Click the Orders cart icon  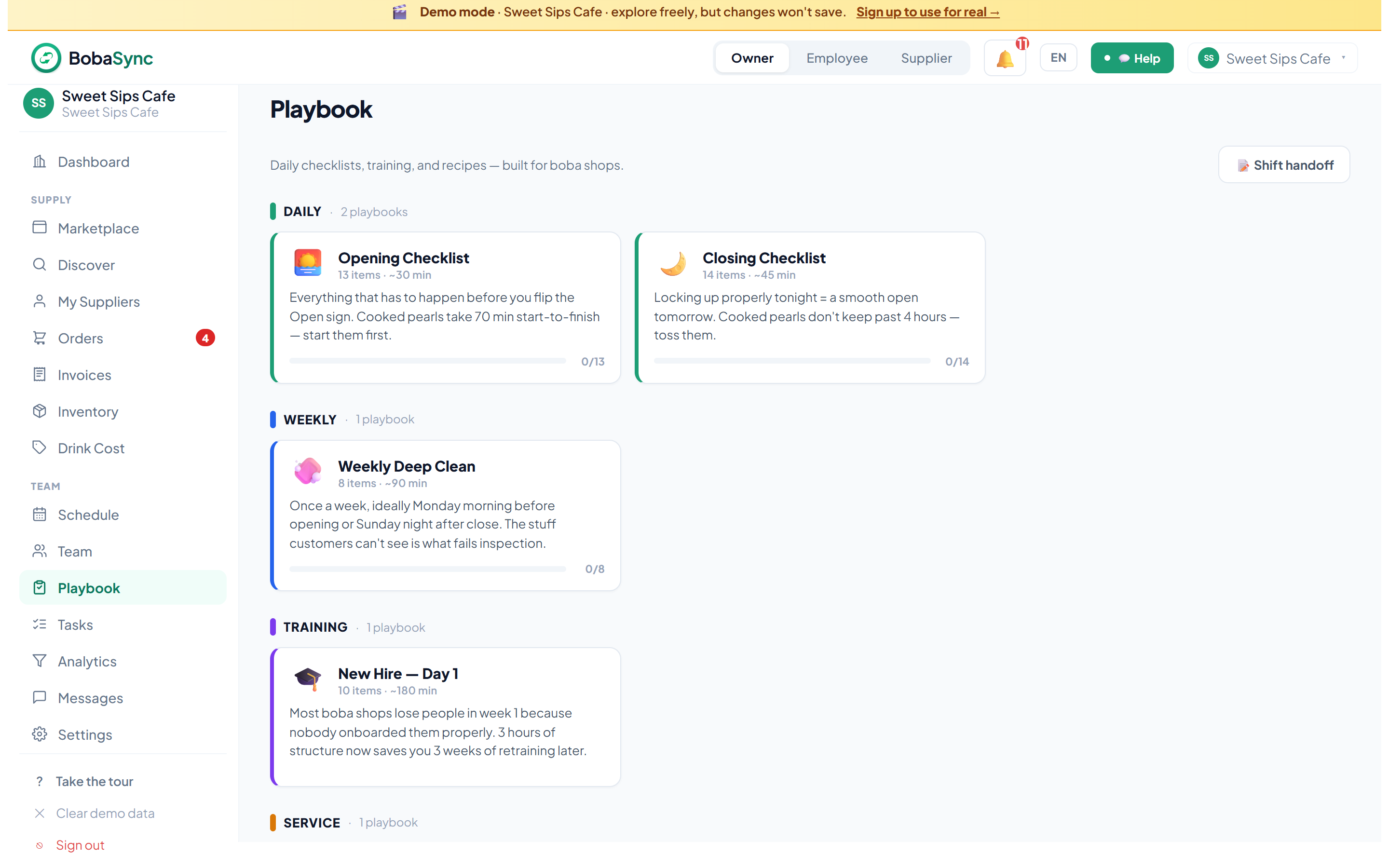[39, 338]
